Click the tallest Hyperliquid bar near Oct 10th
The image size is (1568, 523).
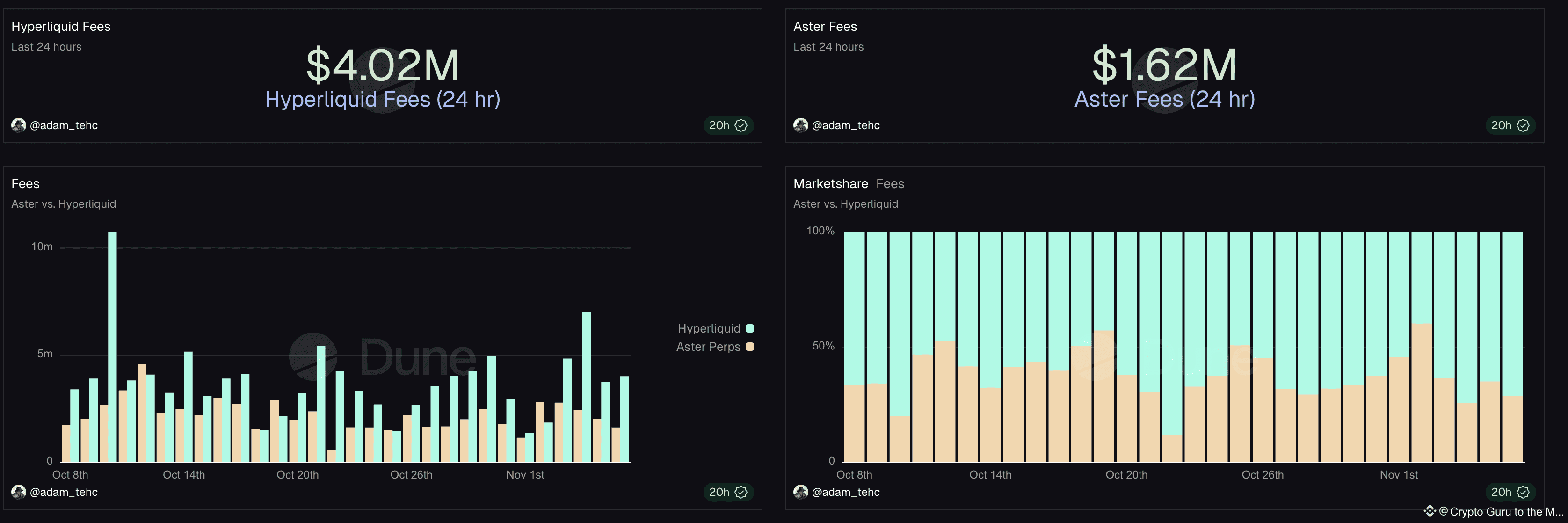pos(113,347)
